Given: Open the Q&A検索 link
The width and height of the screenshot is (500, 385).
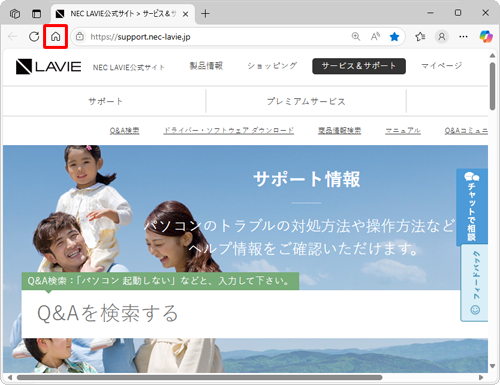Looking at the screenshot, I should 124,131.
